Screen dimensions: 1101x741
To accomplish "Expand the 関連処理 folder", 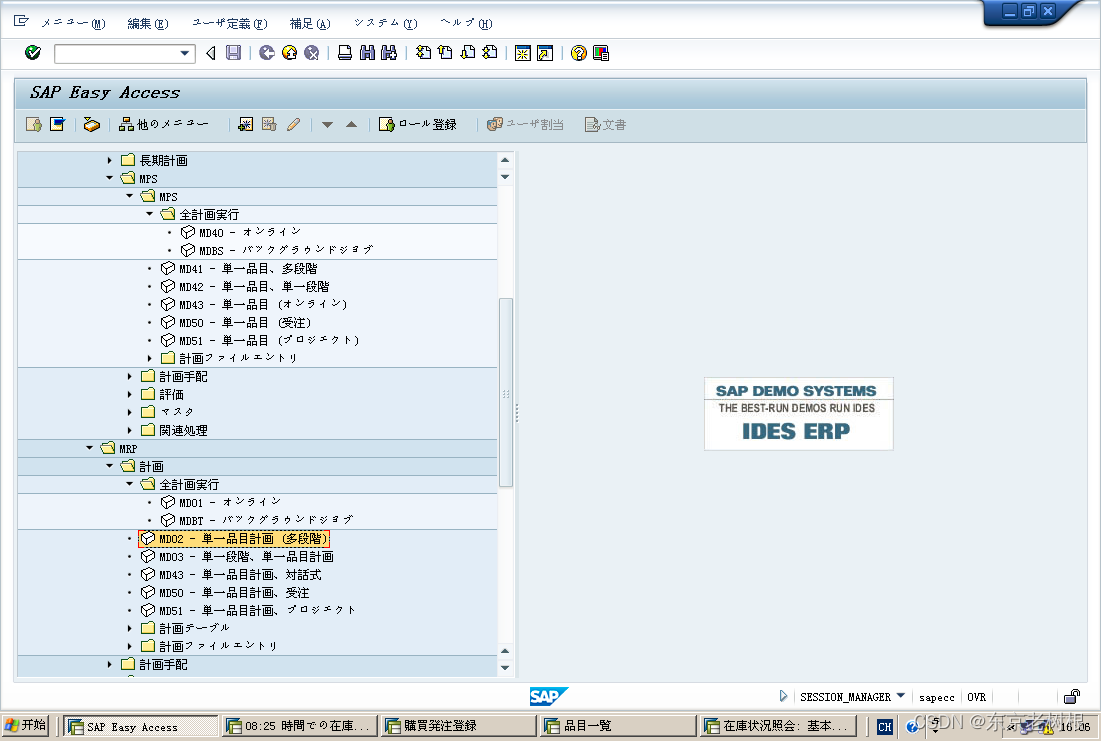I will pyautogui.click(x=129, y=430).
